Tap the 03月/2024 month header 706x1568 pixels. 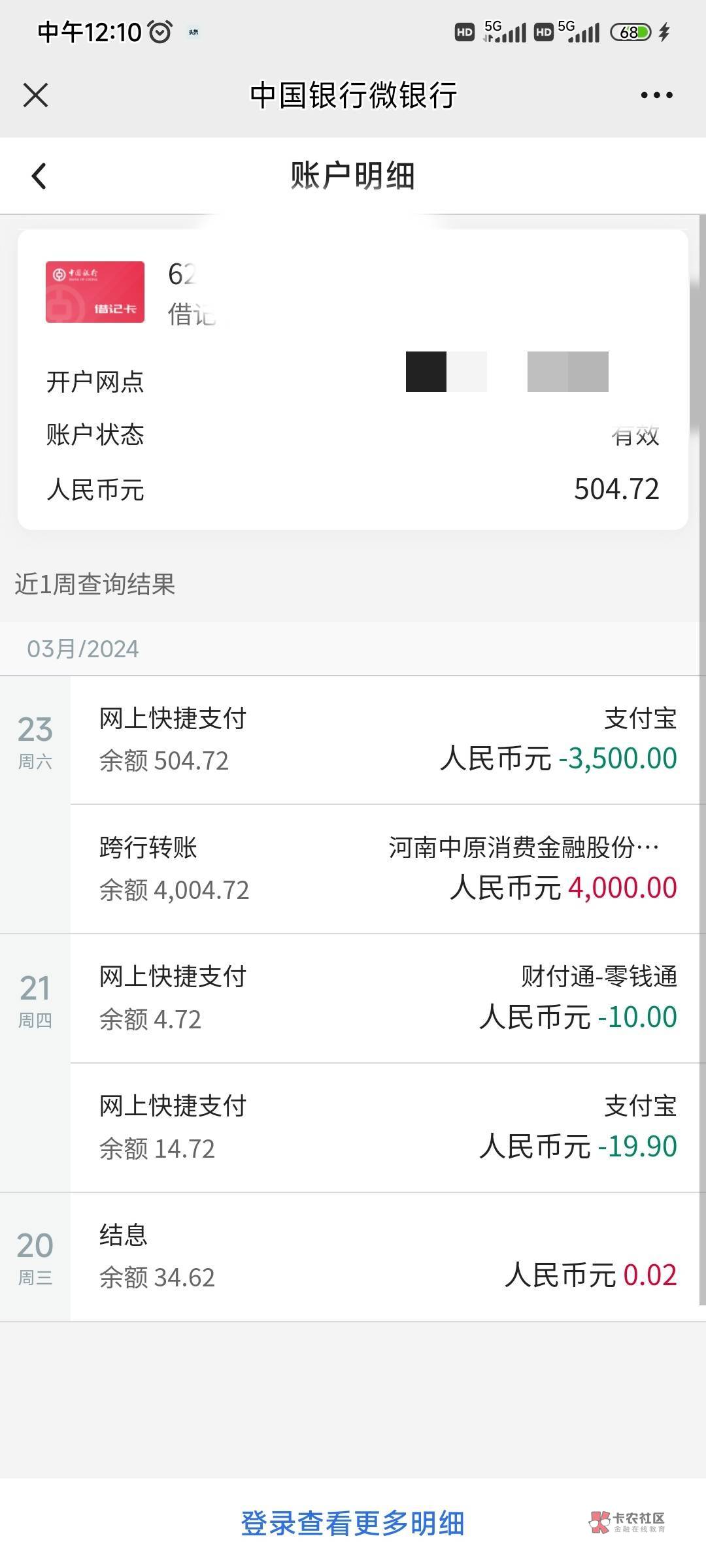[83, 649]
